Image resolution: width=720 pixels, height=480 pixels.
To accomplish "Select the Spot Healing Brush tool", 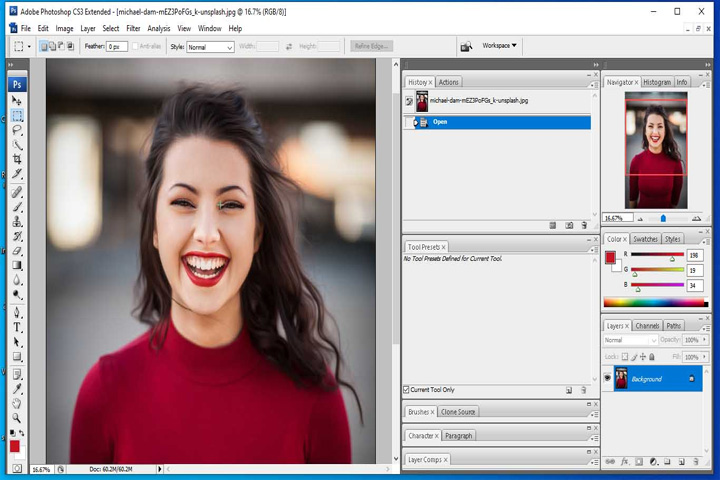I will point(17,192).
